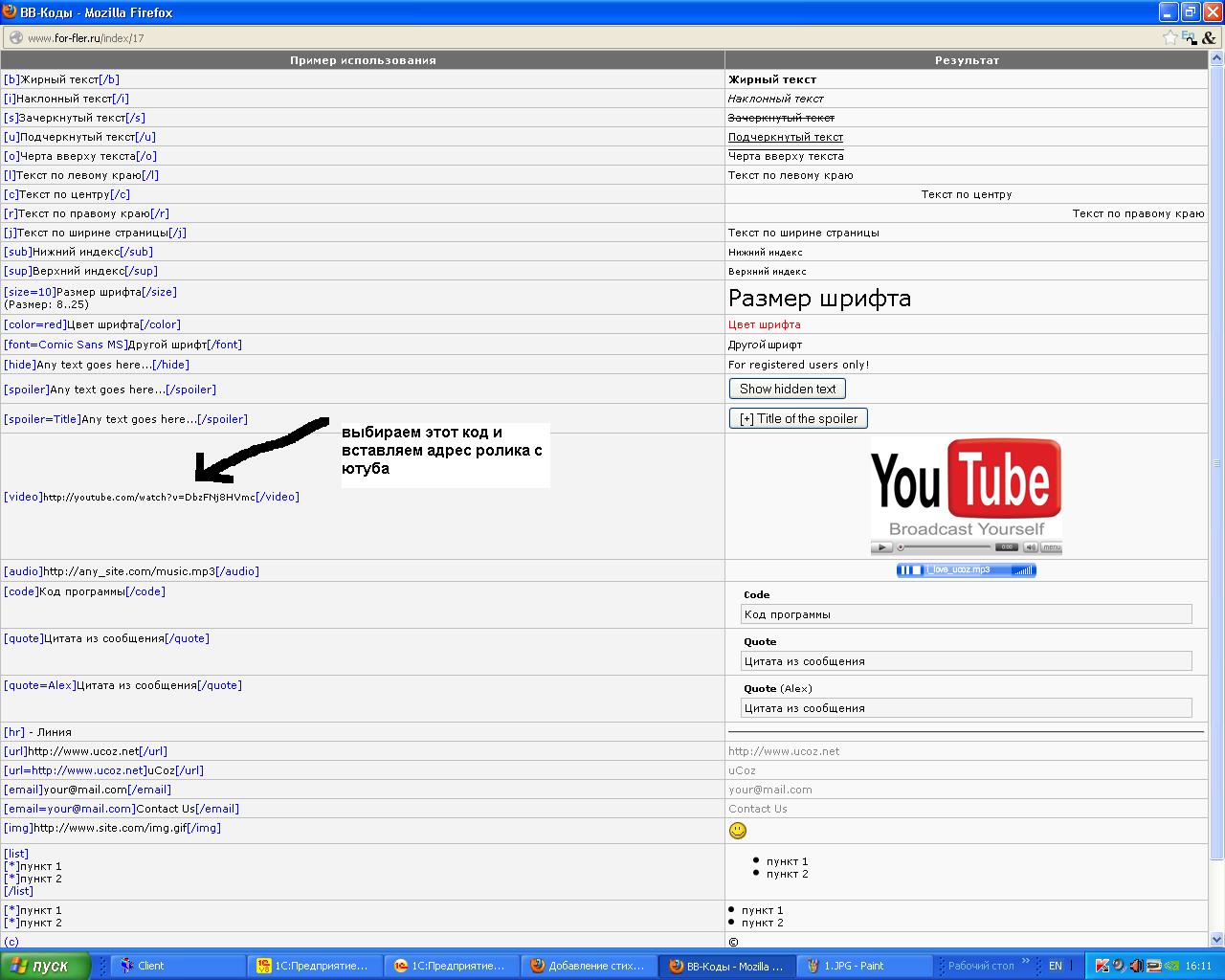
Task: Click the 16:11 clock in the tray
Action: (1198, 966)
